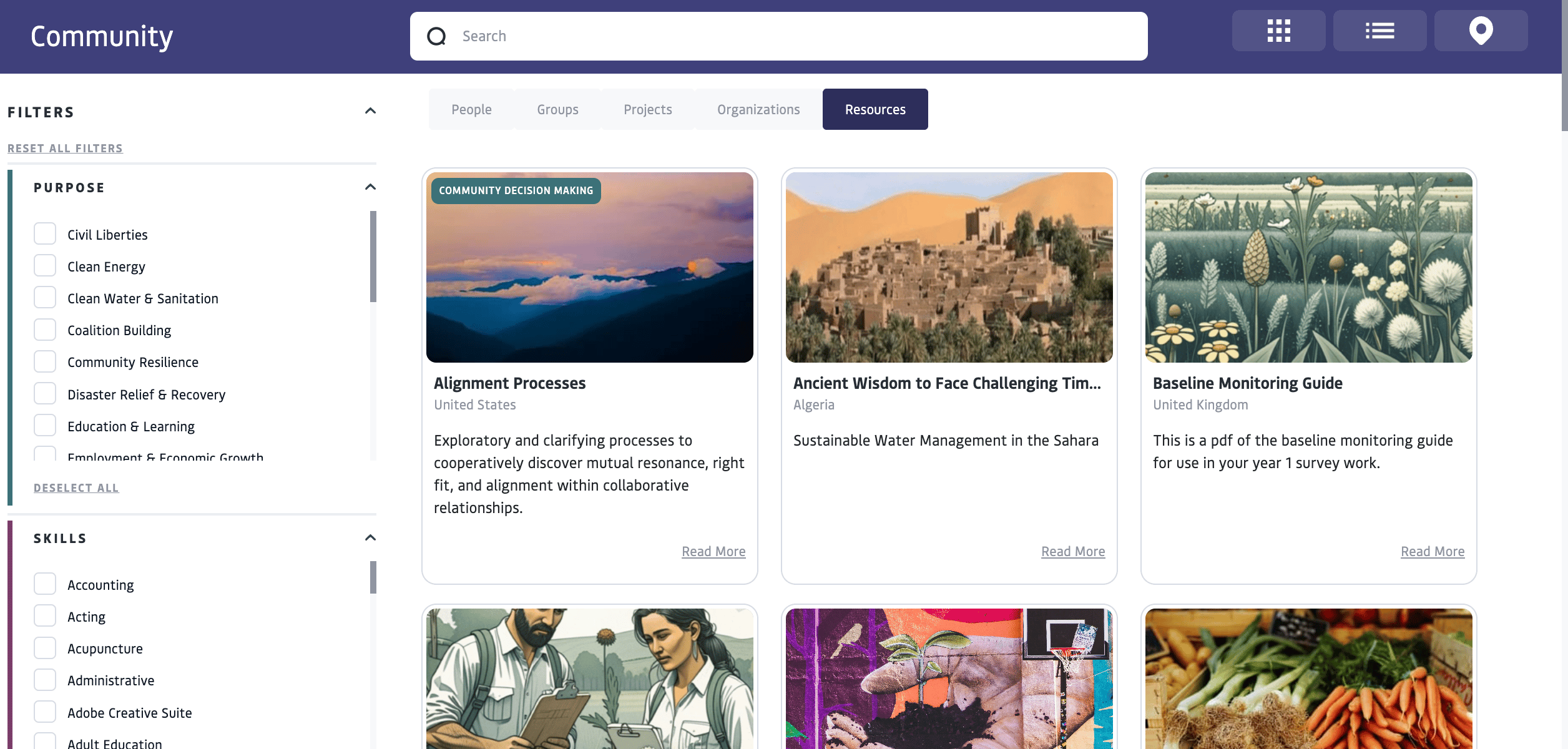1568x749 pixels.
Task: Select the Organizations tab
Action: [758, 109]
